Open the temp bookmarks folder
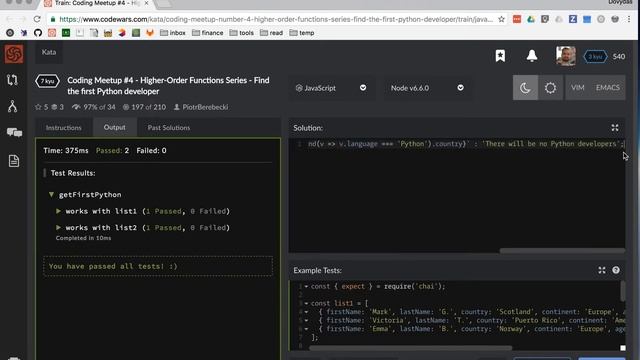640x360 pixels. 302,33
